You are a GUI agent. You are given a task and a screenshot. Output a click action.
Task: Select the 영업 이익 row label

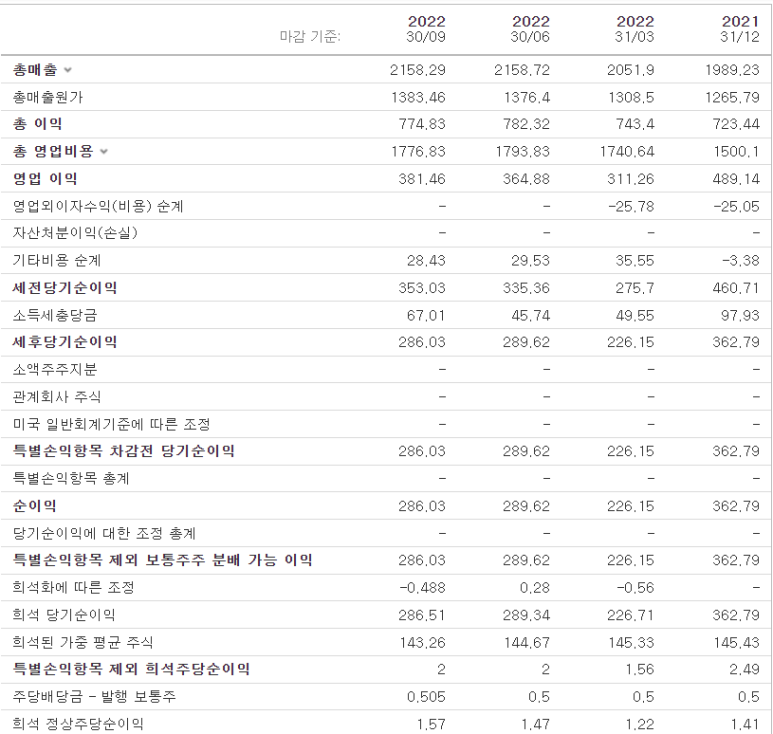click(x=45, y=179)
